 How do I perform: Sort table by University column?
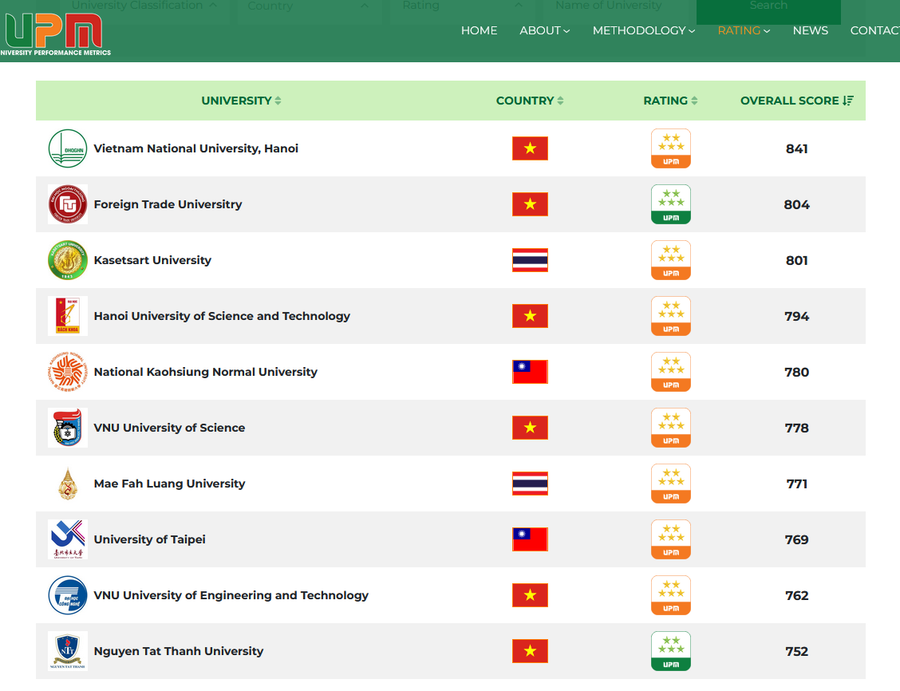pyautogui.click(x=241, y=101)
